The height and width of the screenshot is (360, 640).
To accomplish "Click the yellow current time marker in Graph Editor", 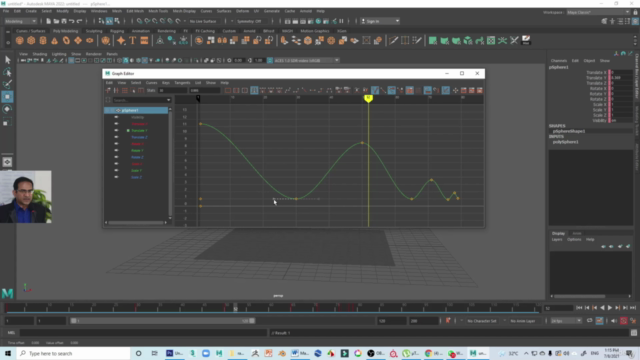I will click(368, 99).
